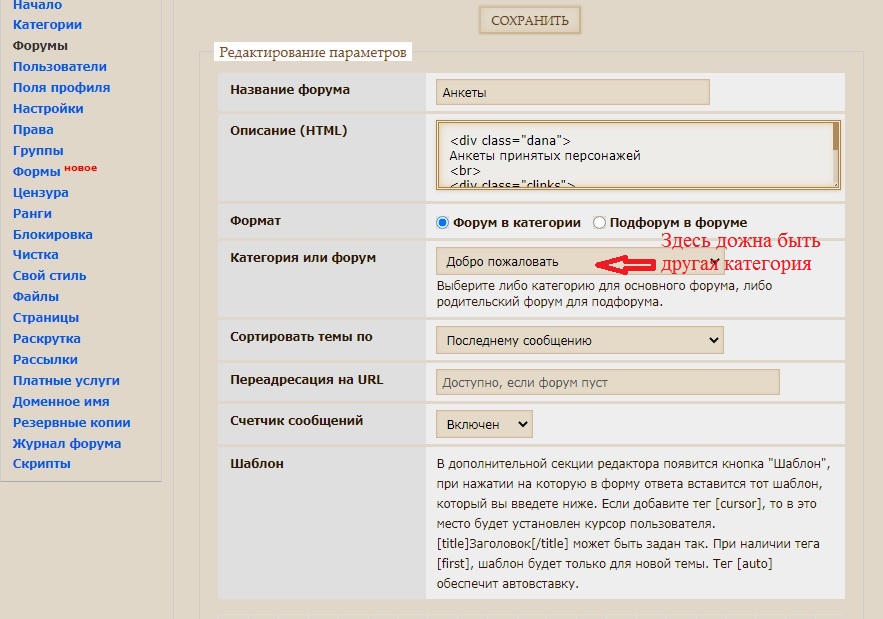Click the Счетчик сообщений label
The image size is (883, 619).
[x=296, y=421]
